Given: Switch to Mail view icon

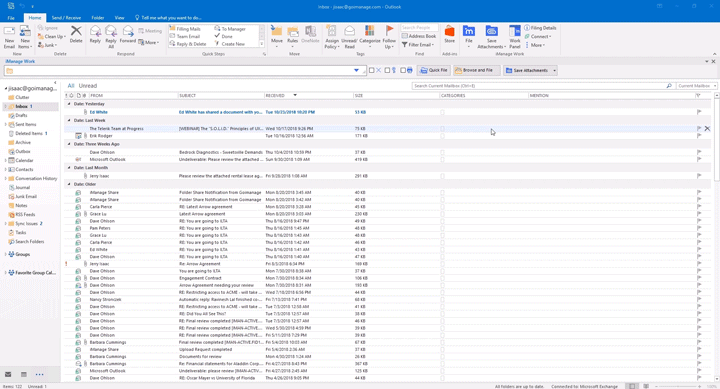Looking at the screenshot, I should 8,375.
